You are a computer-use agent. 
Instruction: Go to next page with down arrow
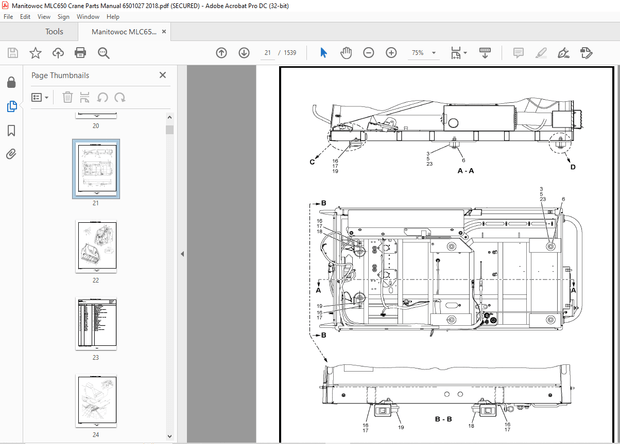click(x=244, y=53)
